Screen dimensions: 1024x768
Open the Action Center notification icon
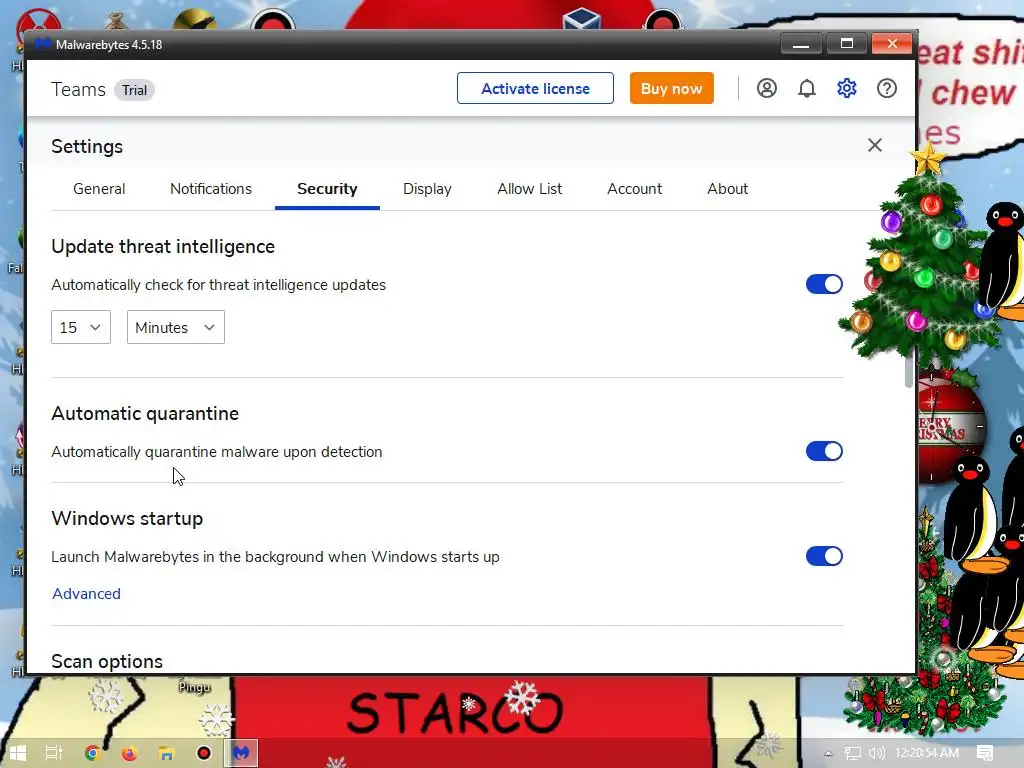tap(985, 753)
